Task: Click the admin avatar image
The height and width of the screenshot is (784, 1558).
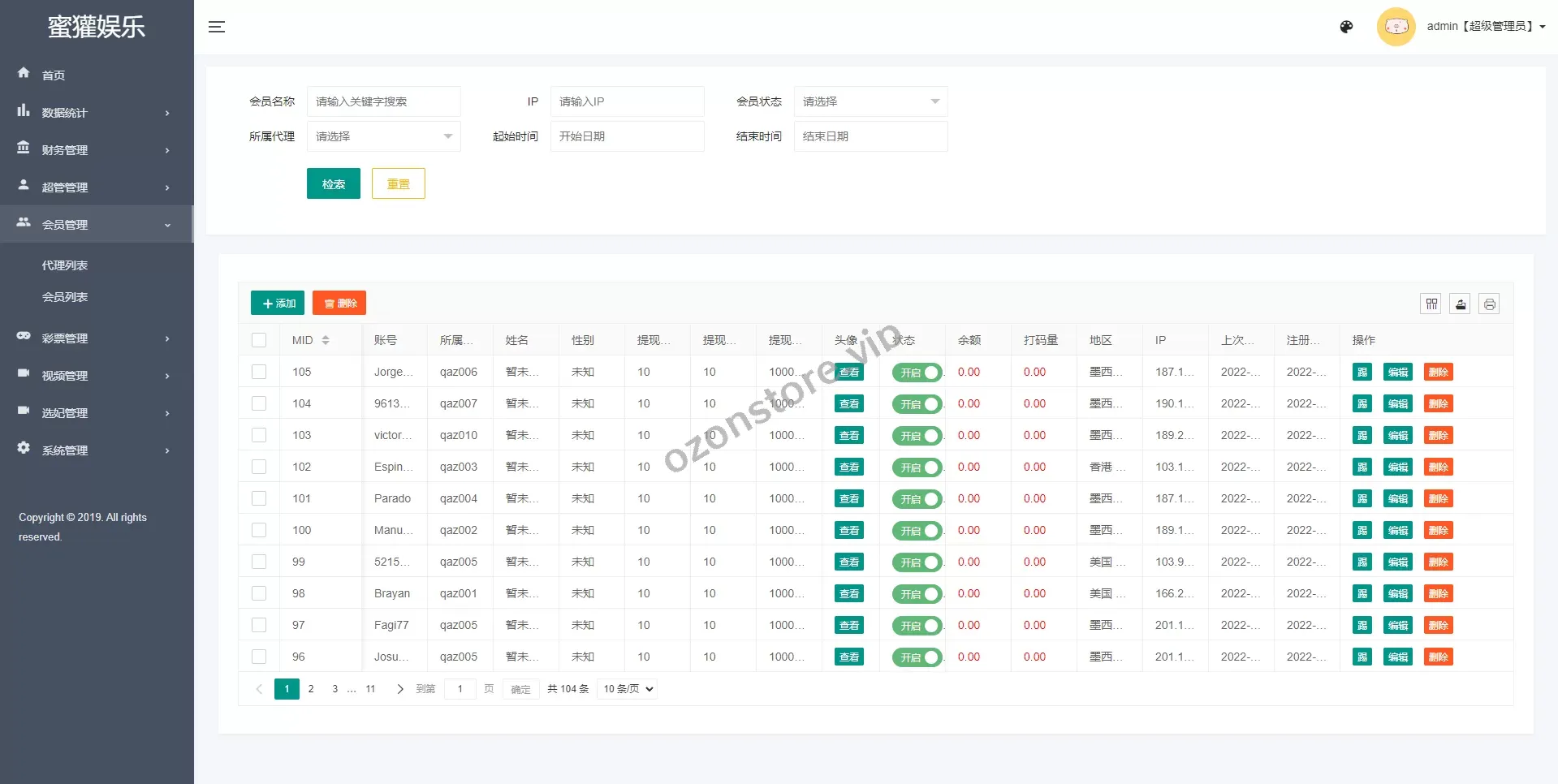Action: pos(1396,27)
